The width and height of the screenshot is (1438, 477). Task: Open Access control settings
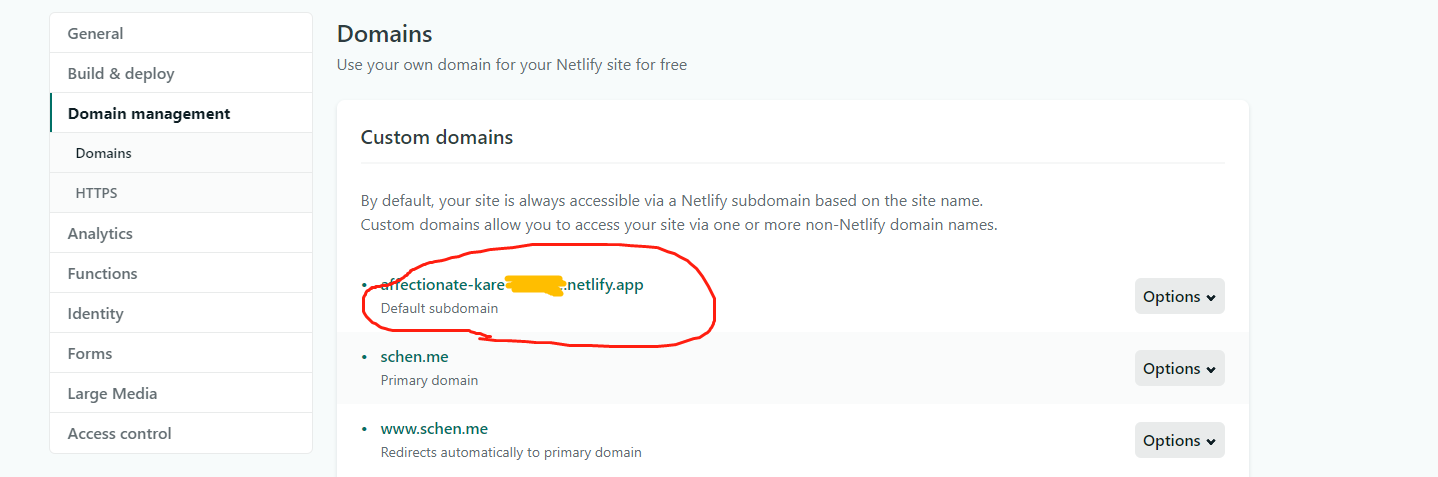(x=120, y=434)
